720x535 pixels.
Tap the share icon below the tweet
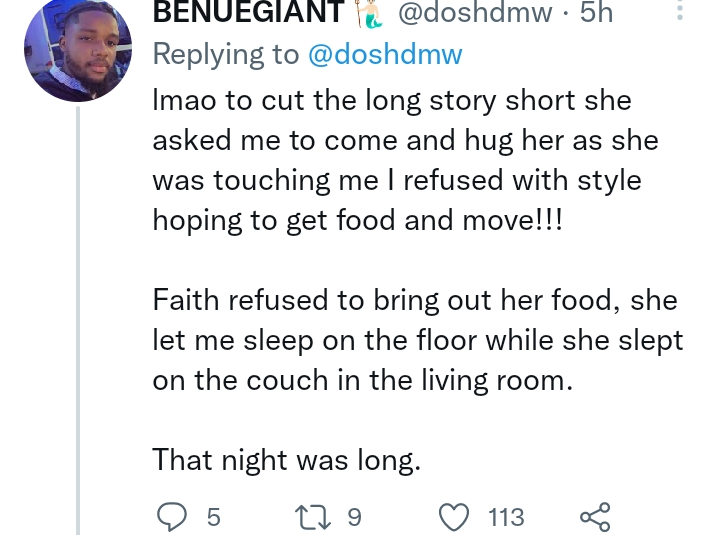pos(596,517)
